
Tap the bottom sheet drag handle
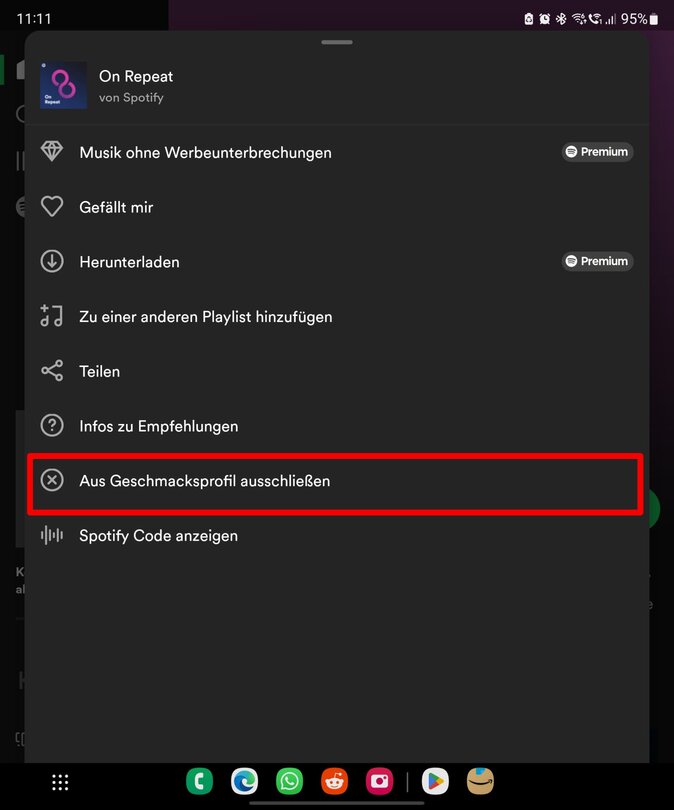(x=337, y=42)
